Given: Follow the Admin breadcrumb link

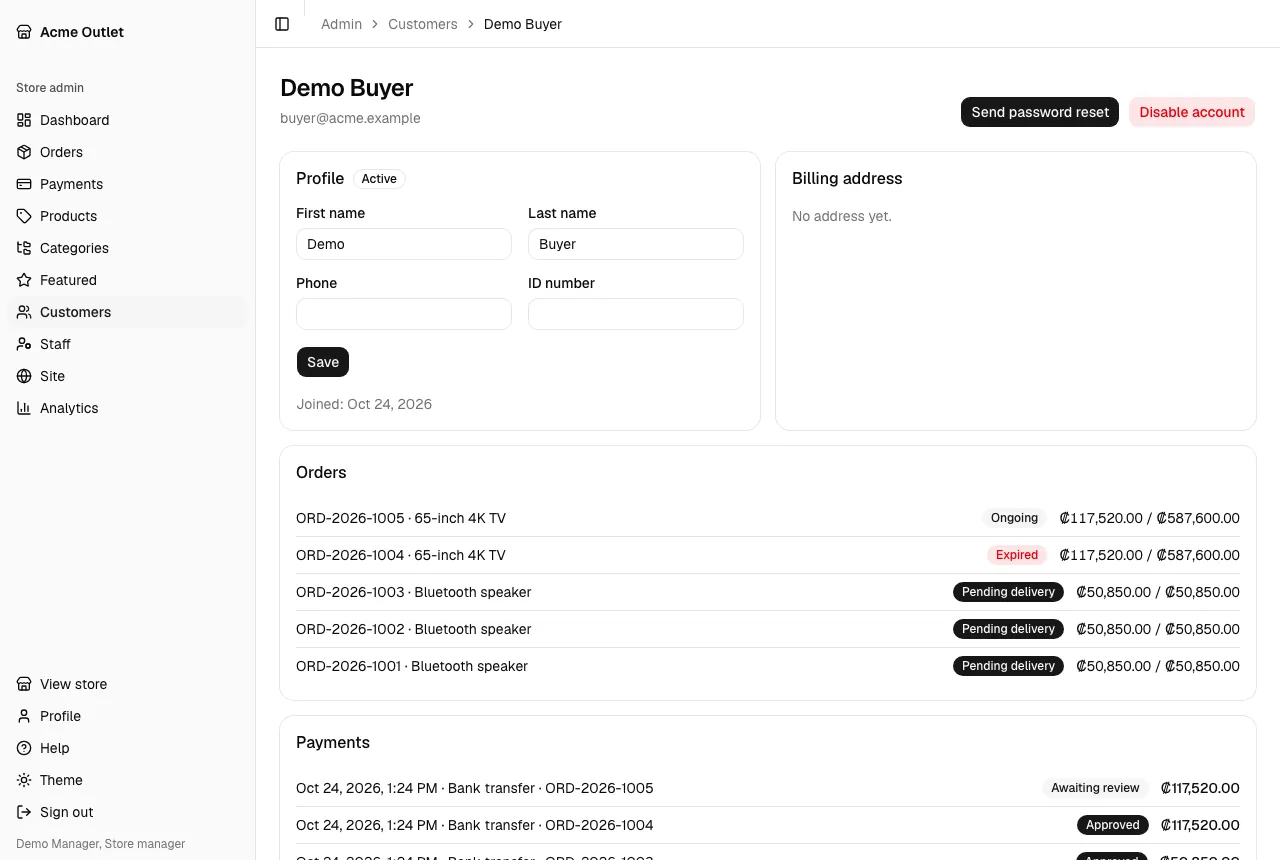Looking at the screenshot, I should pyautogui.click(x=341, y=24).
